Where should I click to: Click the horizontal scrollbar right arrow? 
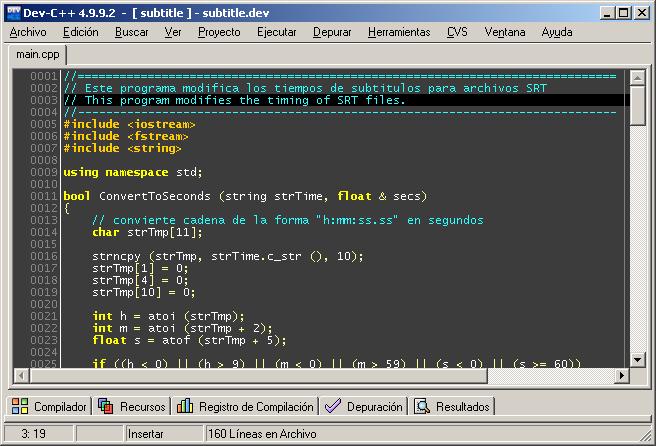(x=622, y=376)
